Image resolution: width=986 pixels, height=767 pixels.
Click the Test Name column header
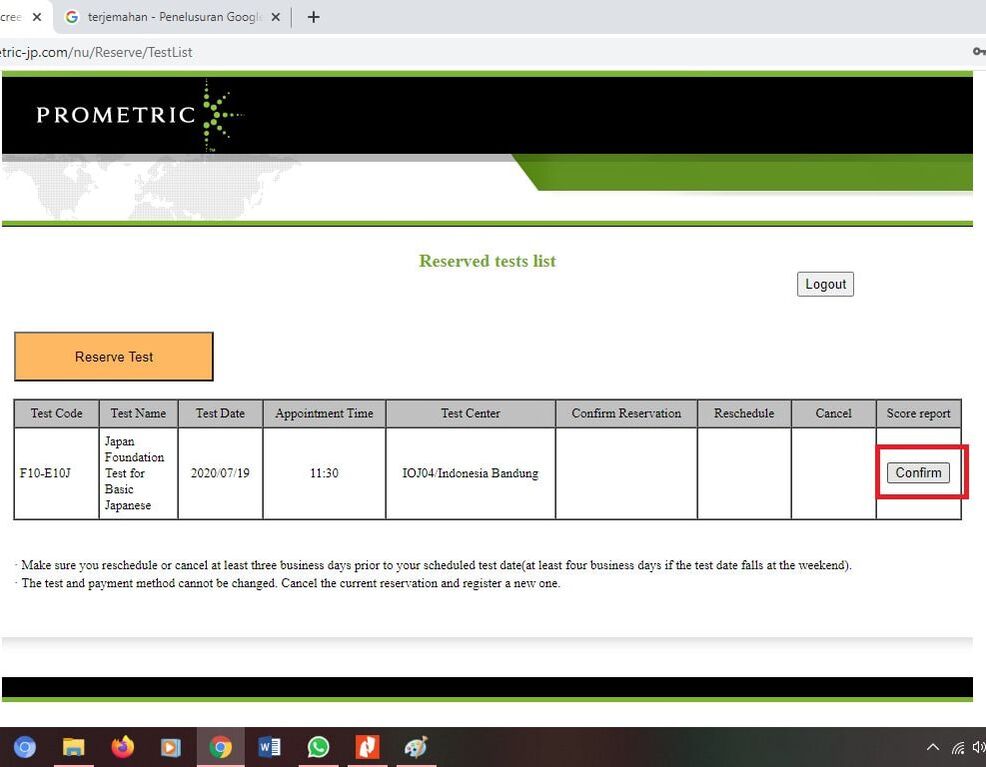pos(138,413)
